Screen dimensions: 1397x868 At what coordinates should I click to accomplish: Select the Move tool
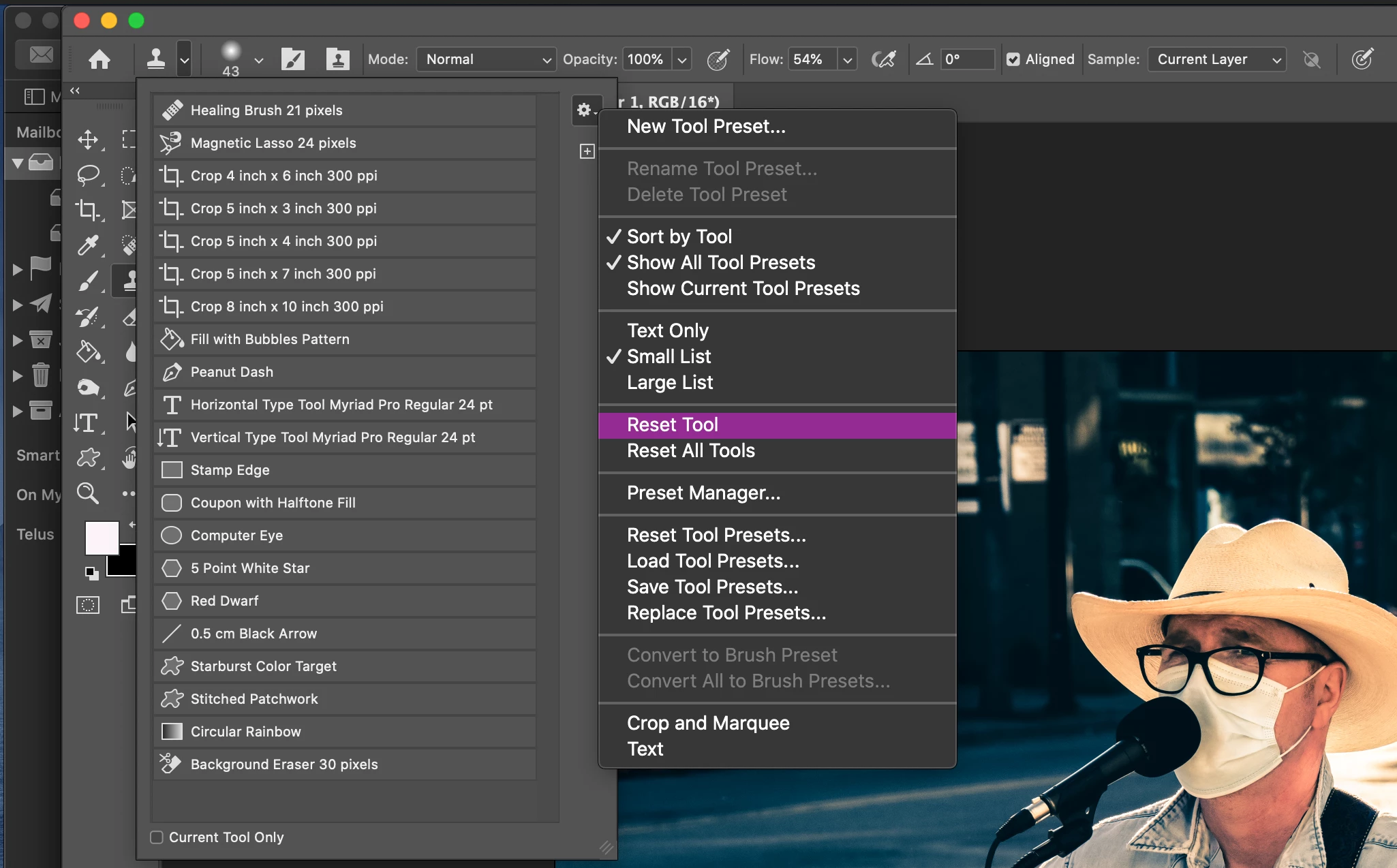[88, 140]
